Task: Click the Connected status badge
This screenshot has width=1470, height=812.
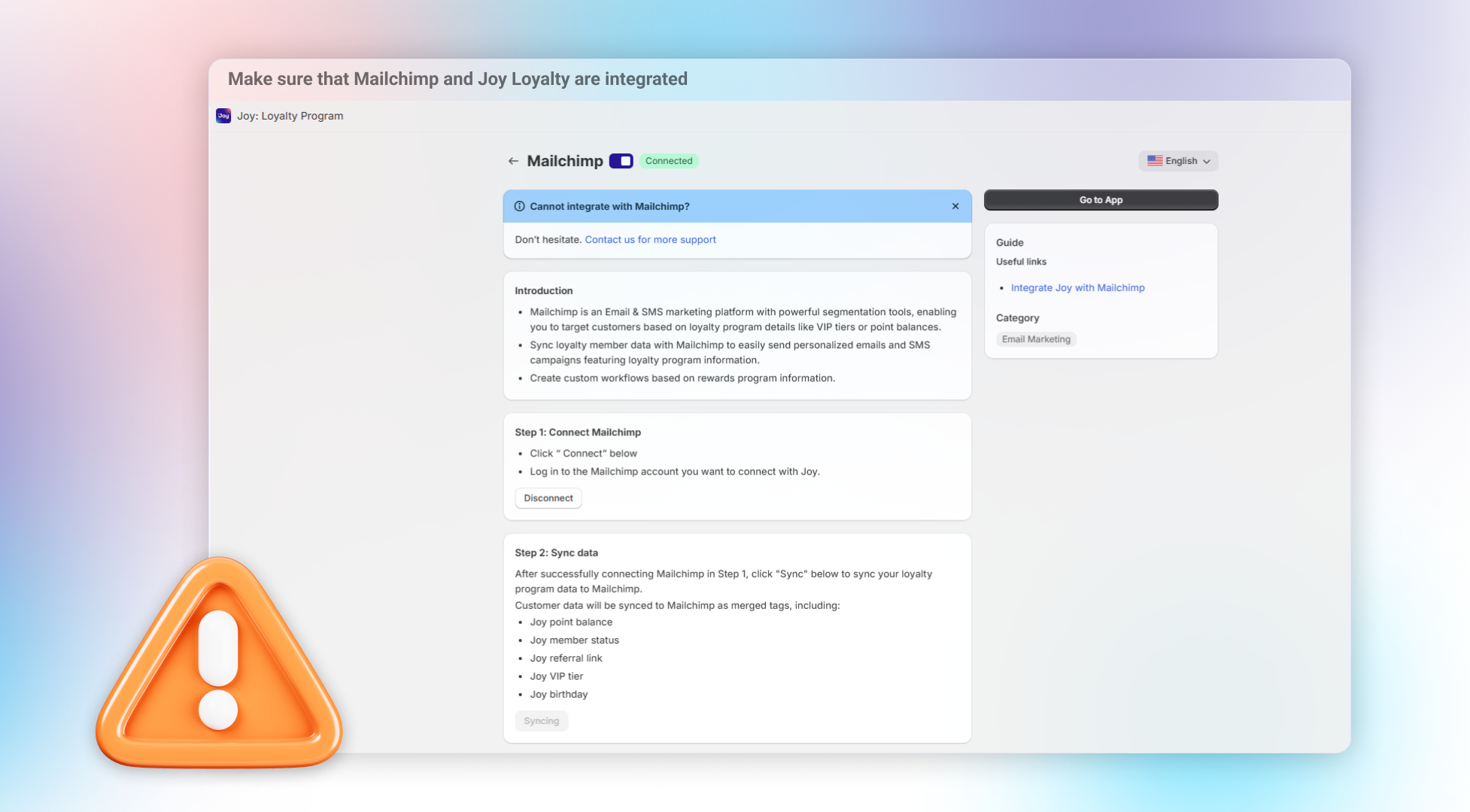Action: [668, 161]
